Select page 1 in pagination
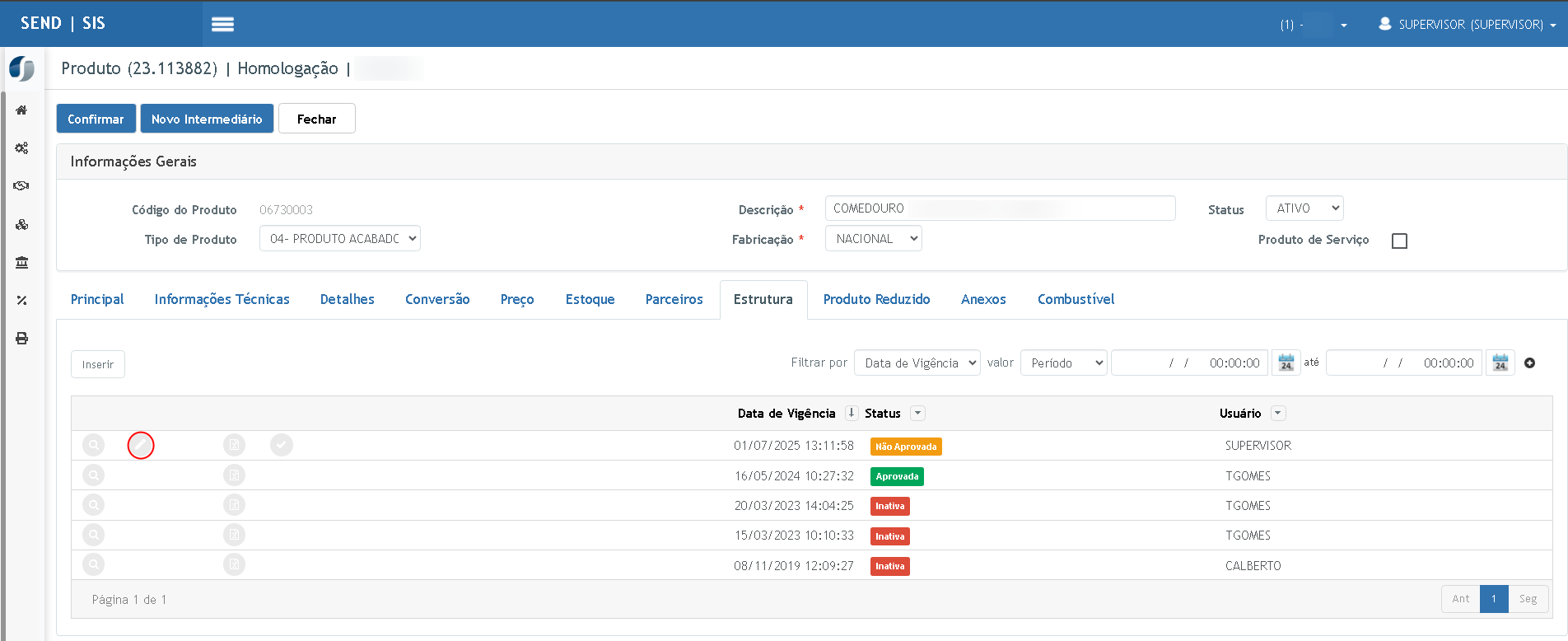1568x641 pixels. [x=1494, y=599]
